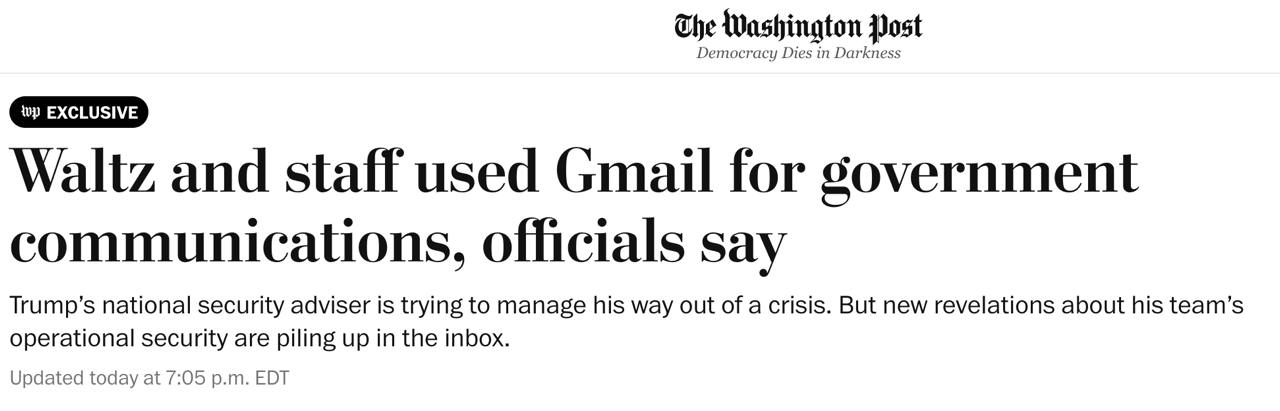This screenshot has width=1280, height=411.
Task: Click the word 'crisis' in the subheadline
Action: tap(798, 306)
